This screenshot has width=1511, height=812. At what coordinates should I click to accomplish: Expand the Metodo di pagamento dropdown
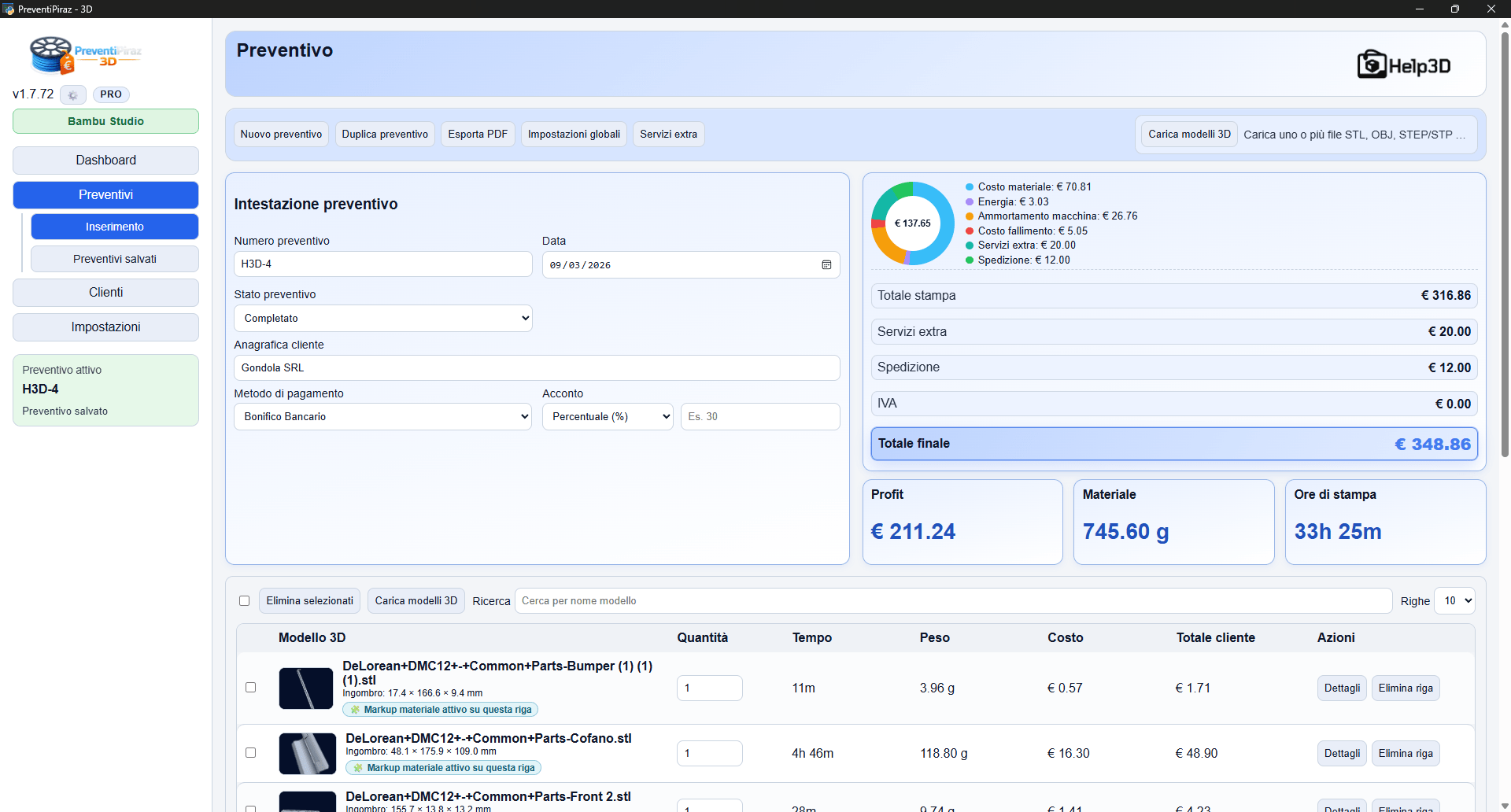tap(382, 417)
